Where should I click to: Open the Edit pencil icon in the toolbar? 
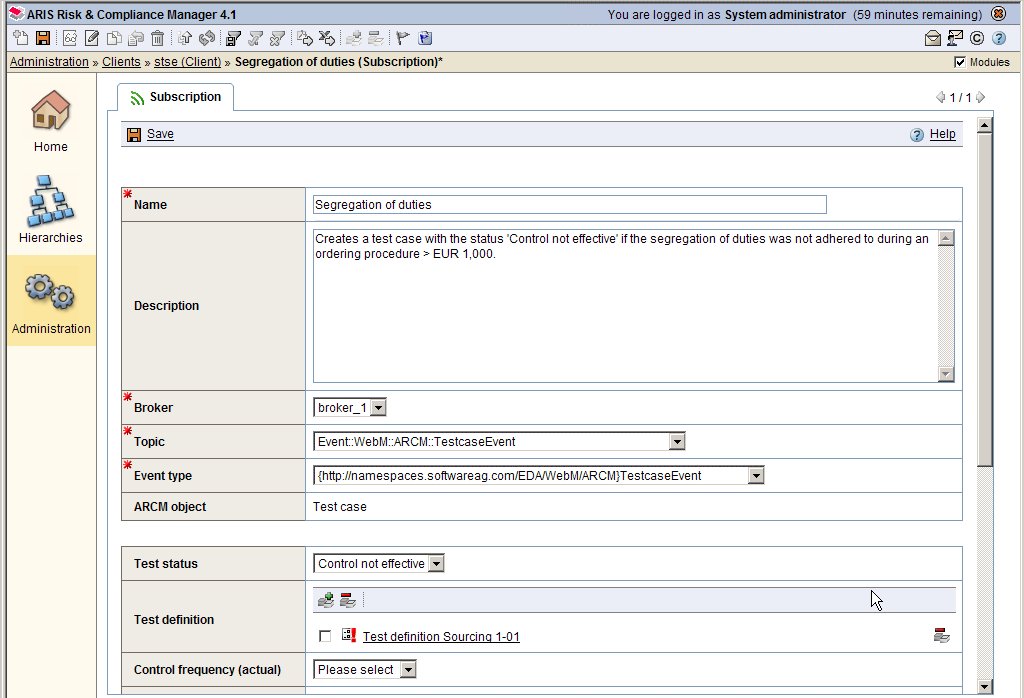pyautogui.click(x=90, y=38)
